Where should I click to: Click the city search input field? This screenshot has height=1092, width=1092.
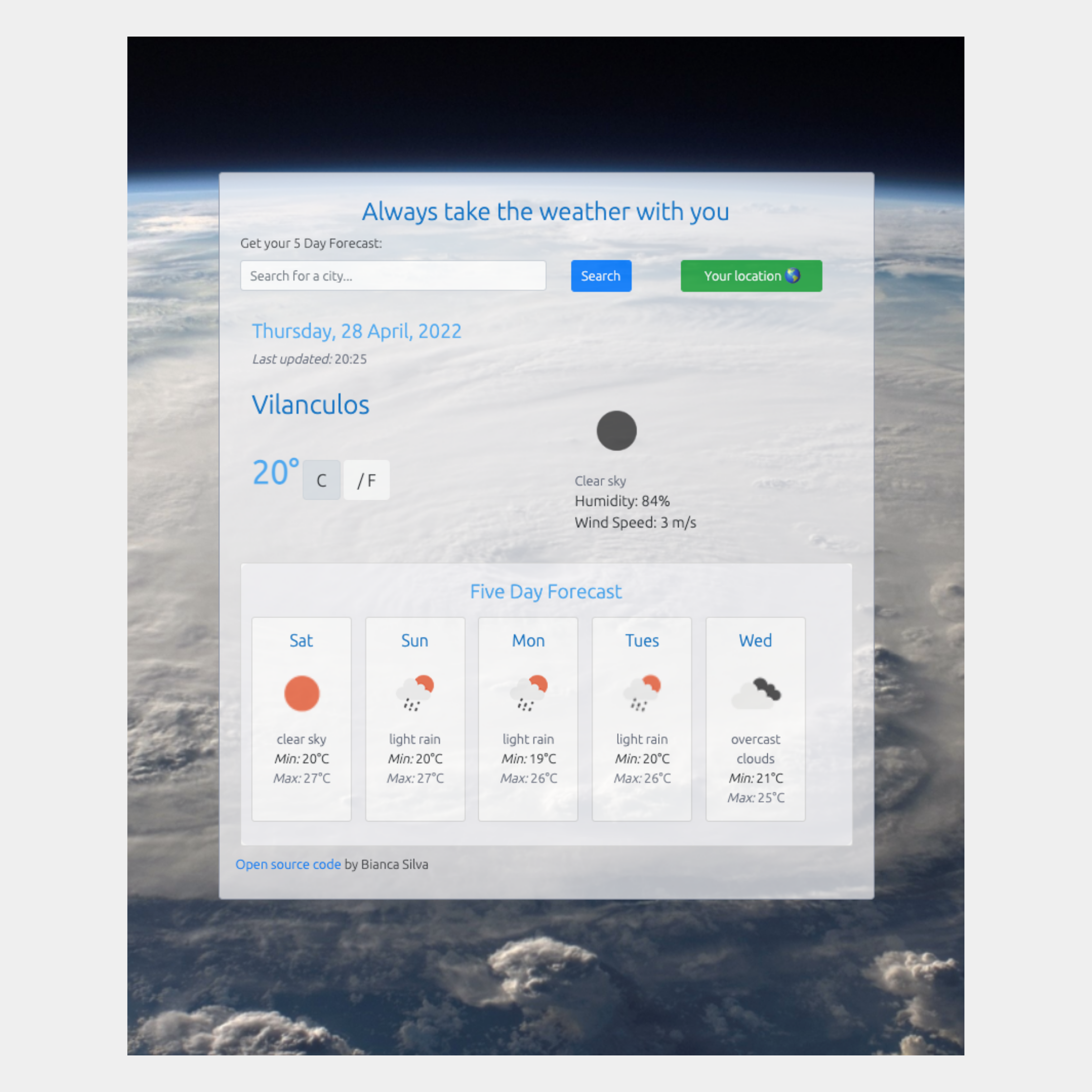tap(393, 275)
